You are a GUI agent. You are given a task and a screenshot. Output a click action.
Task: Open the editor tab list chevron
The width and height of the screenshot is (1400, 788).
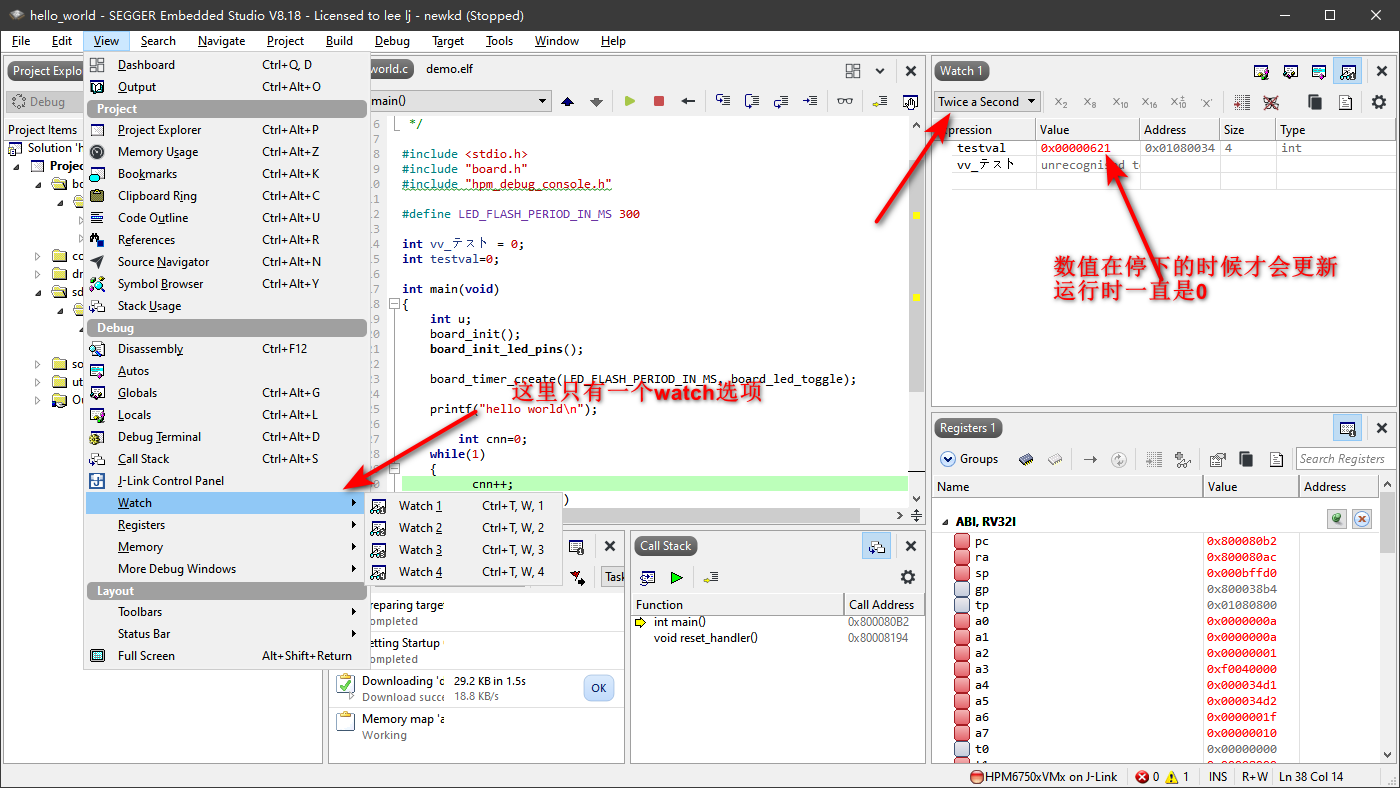click(x=880, y=71)
